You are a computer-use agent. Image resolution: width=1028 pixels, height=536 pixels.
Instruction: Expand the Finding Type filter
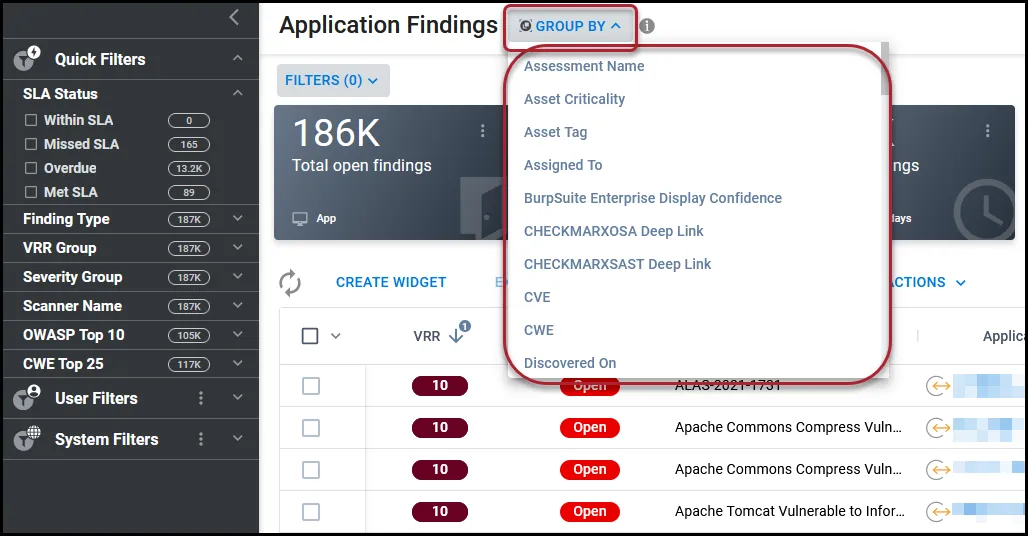[237, 218]
